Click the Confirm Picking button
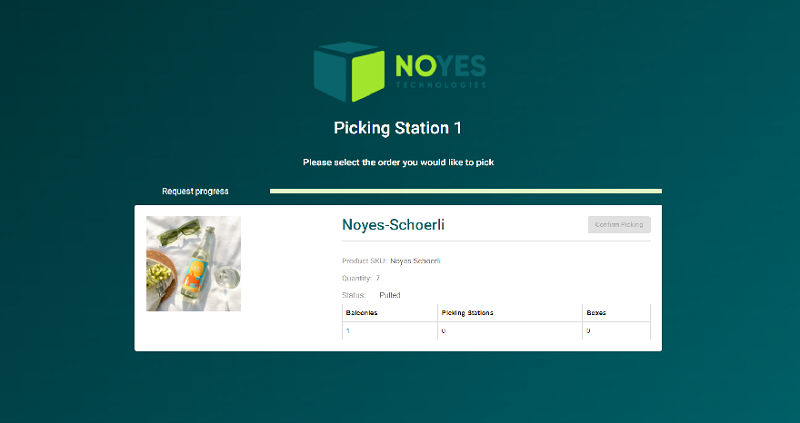Viewport: 800px width, 423px height. pyautogui.click(x=619, y=225)
